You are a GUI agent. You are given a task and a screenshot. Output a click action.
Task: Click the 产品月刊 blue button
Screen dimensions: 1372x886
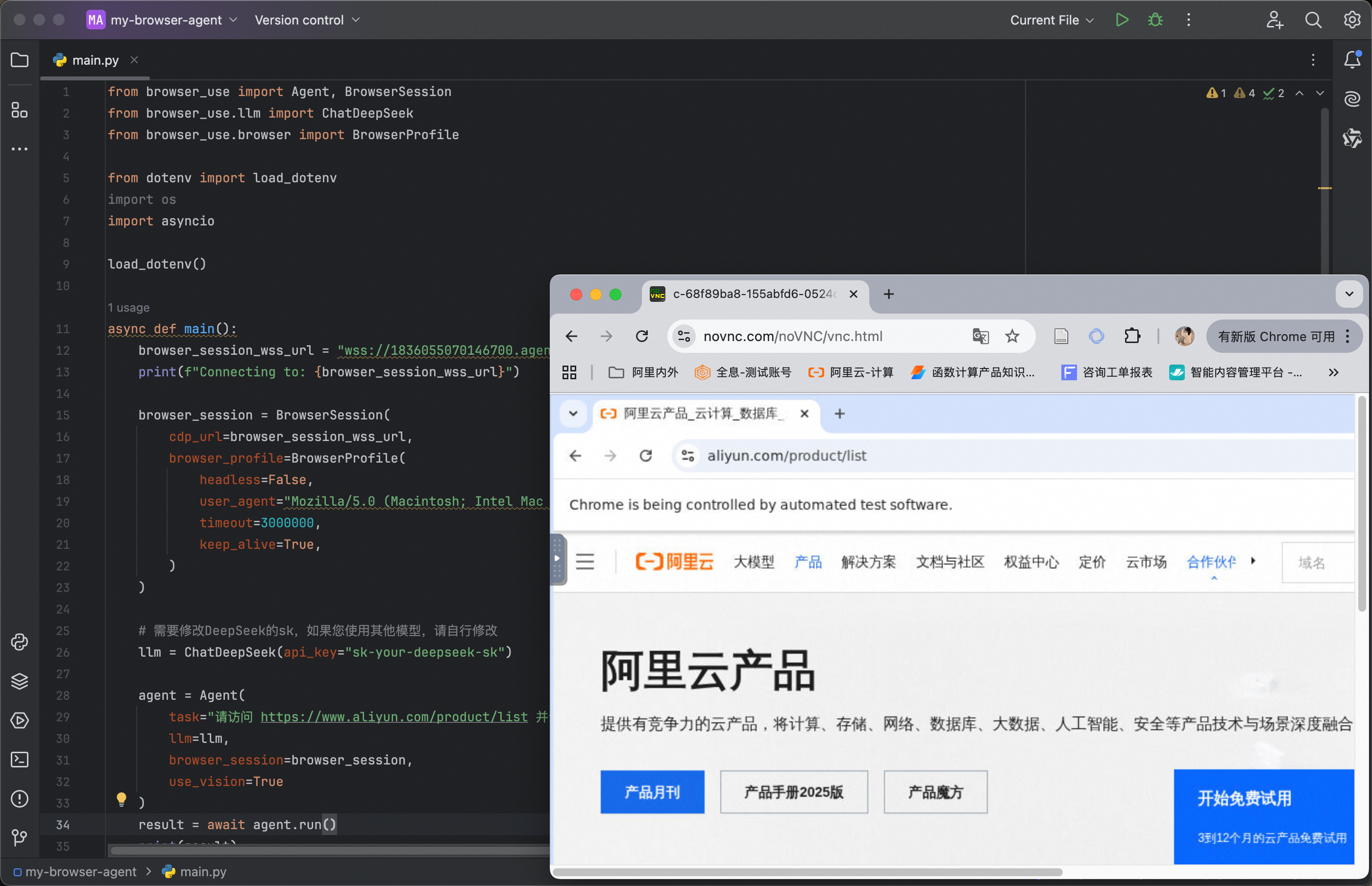652,792
